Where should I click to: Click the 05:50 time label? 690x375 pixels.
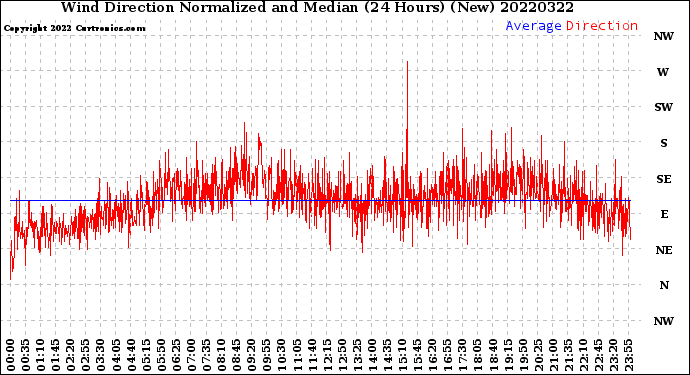coord(161,355)
